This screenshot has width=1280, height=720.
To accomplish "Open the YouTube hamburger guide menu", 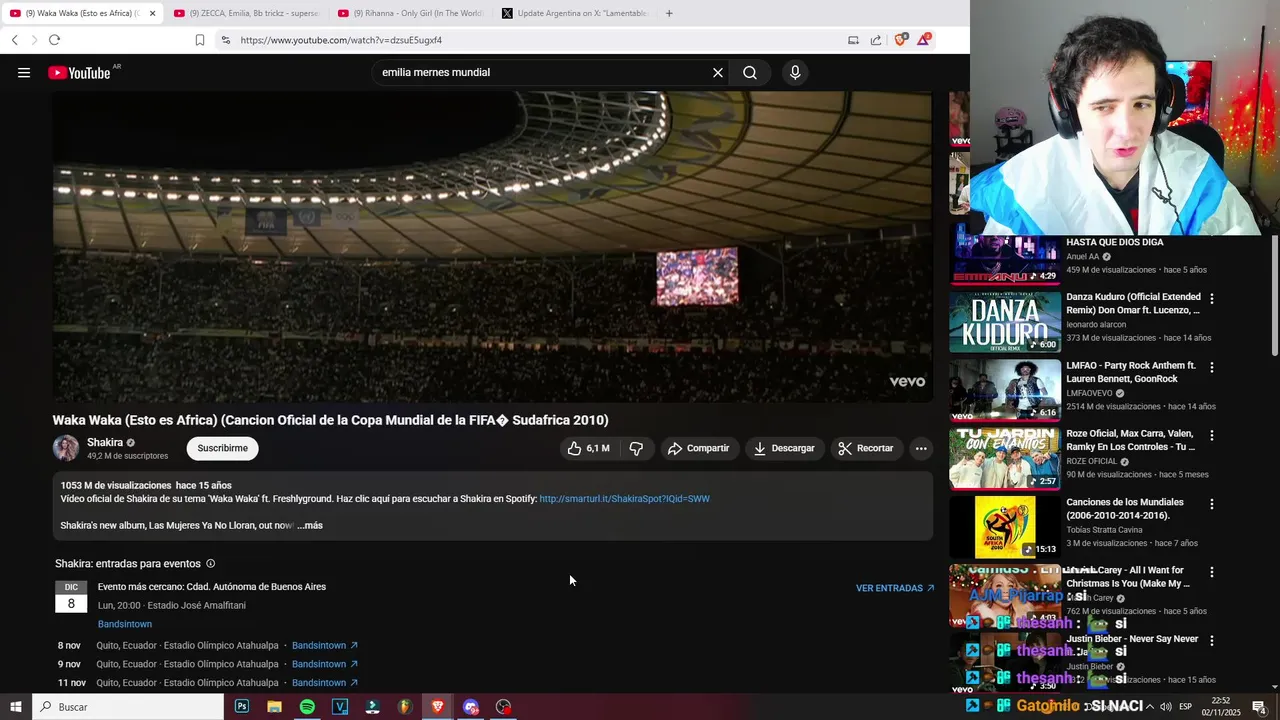I will click(x=24, y=72).
